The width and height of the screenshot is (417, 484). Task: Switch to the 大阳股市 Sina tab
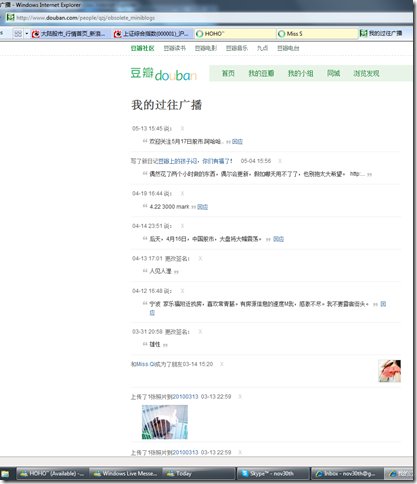click(71, 33)
